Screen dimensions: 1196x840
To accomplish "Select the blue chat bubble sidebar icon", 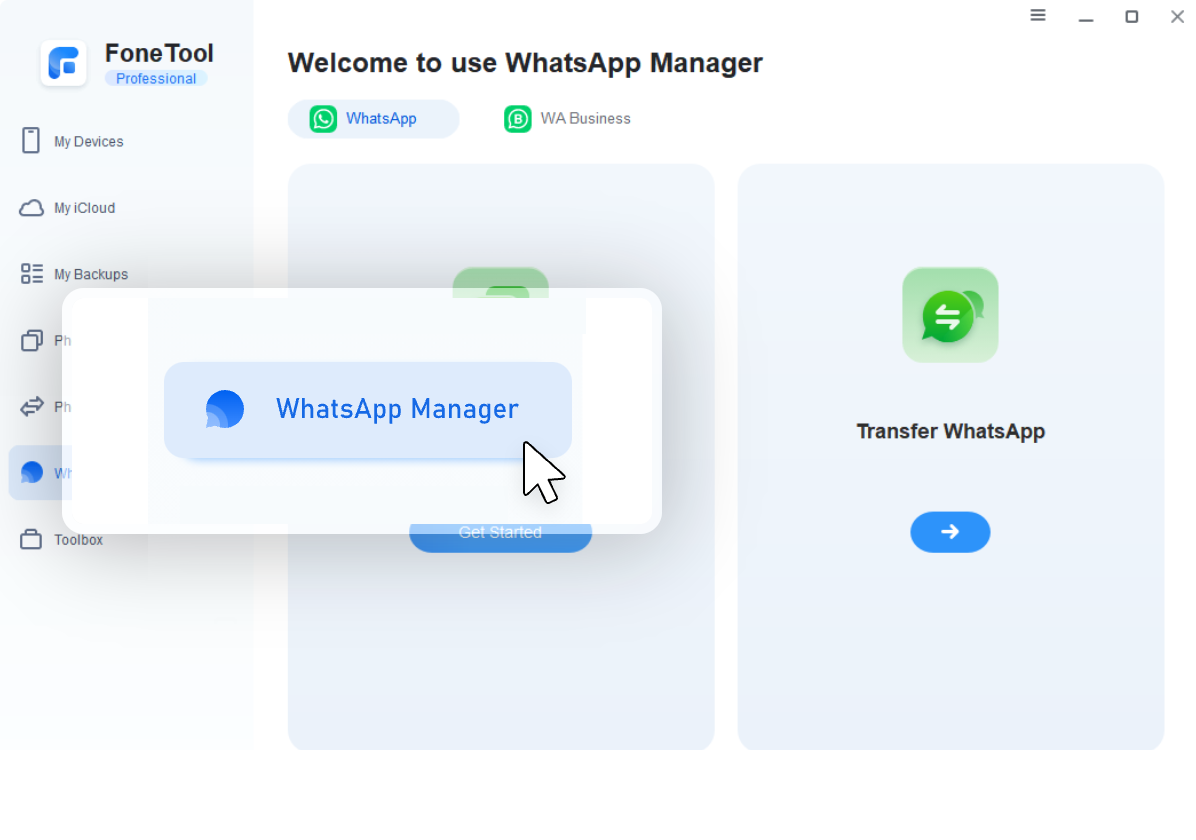I will [32, 473].
